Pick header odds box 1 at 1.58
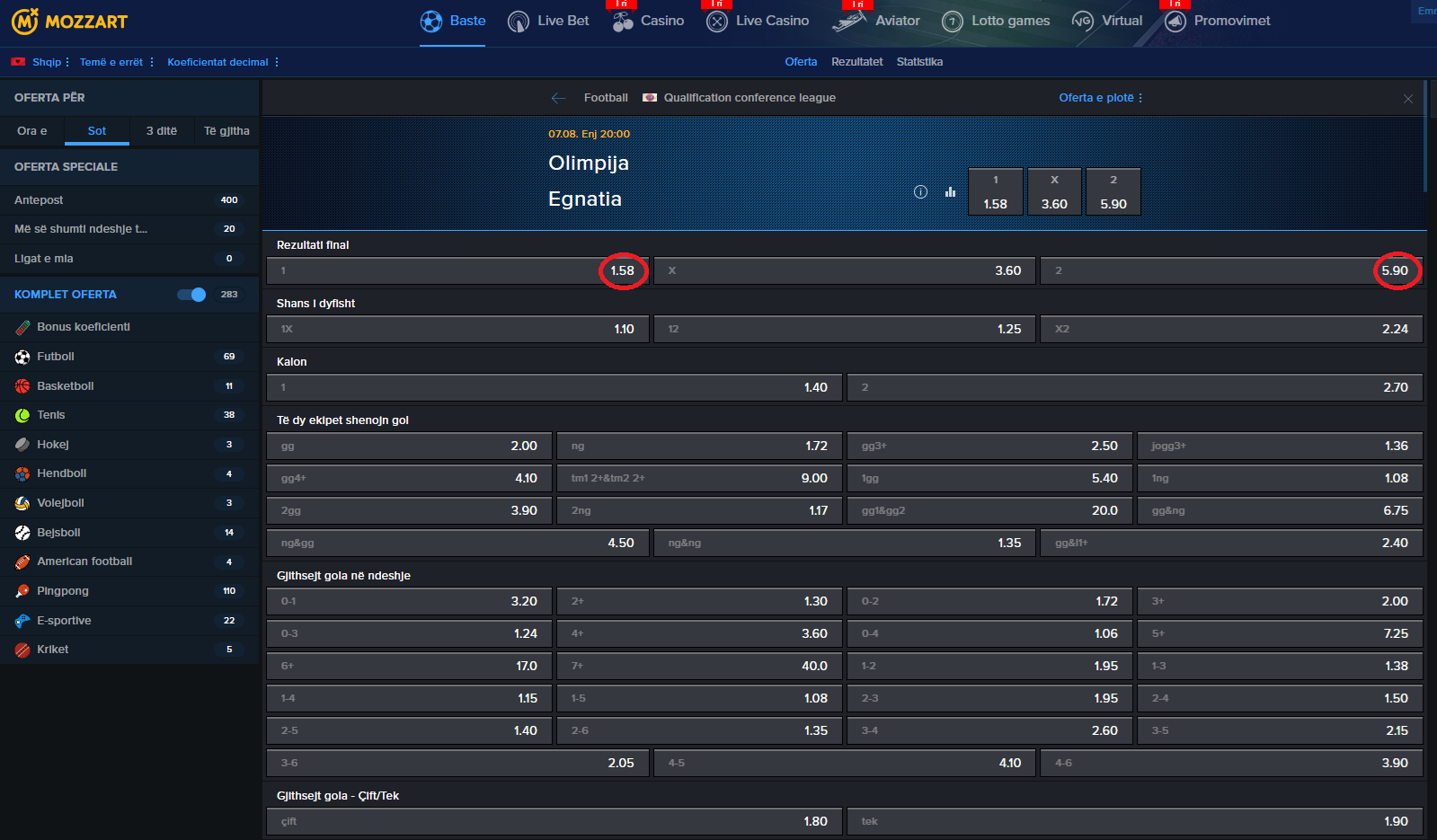The height and width of the screenshot is (840, 1437). [x=996, y=191]
